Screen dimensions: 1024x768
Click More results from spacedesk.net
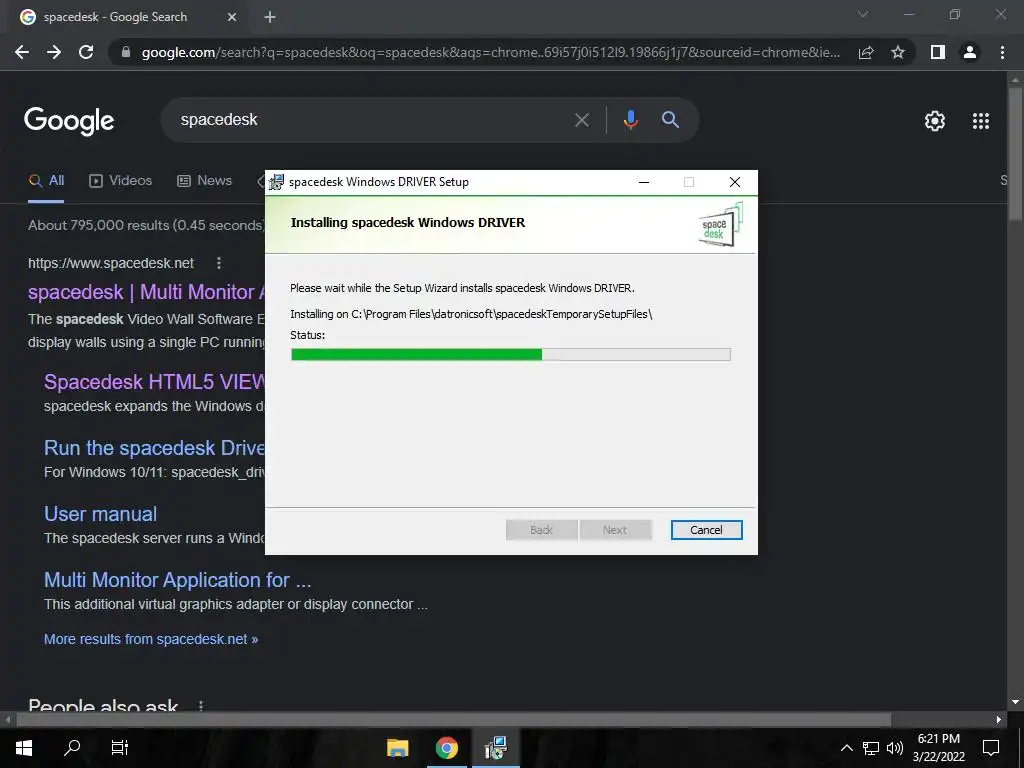[x=151, y=639]
